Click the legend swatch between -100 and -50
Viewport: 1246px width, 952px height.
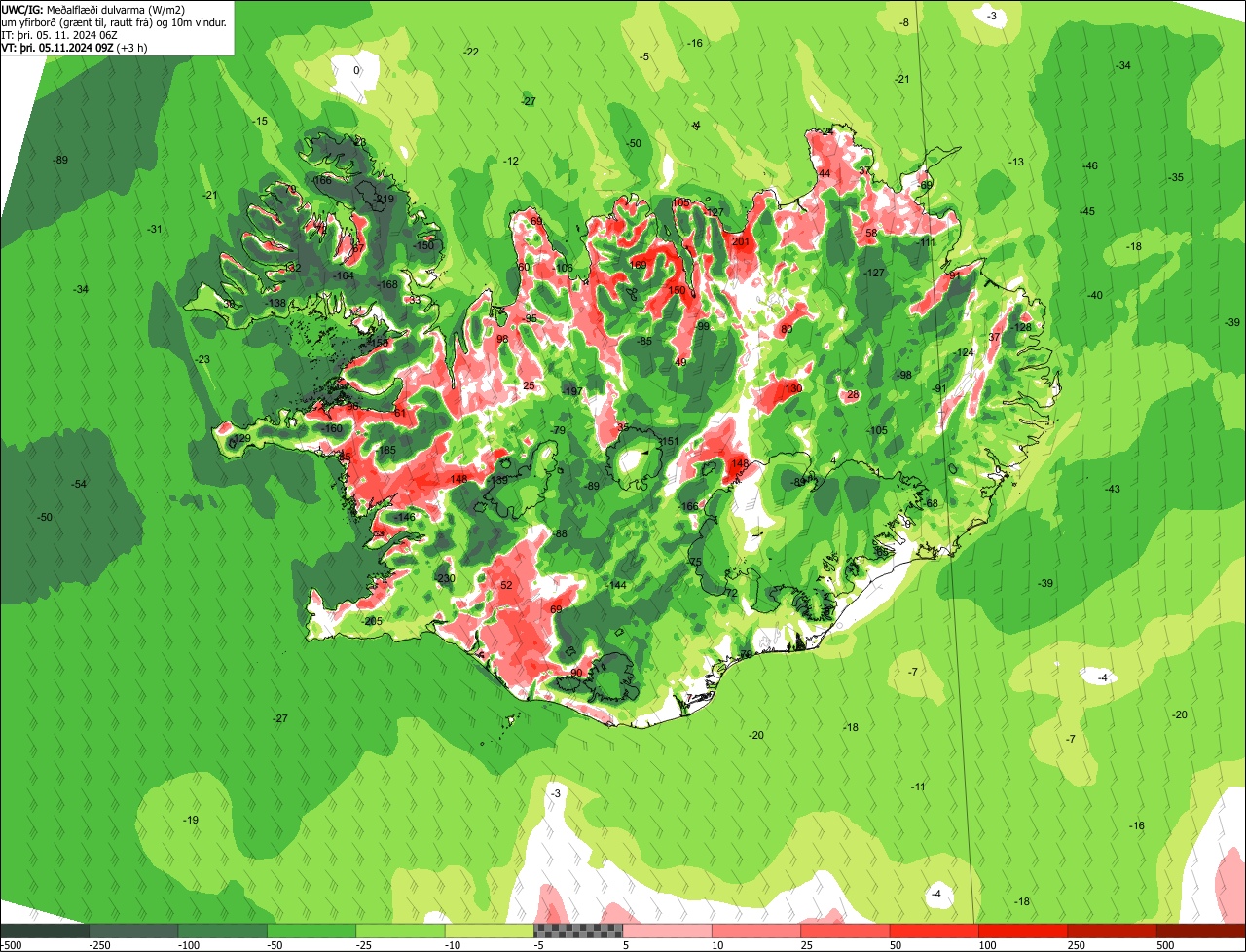pyautogui.click(x=223, y=931)
